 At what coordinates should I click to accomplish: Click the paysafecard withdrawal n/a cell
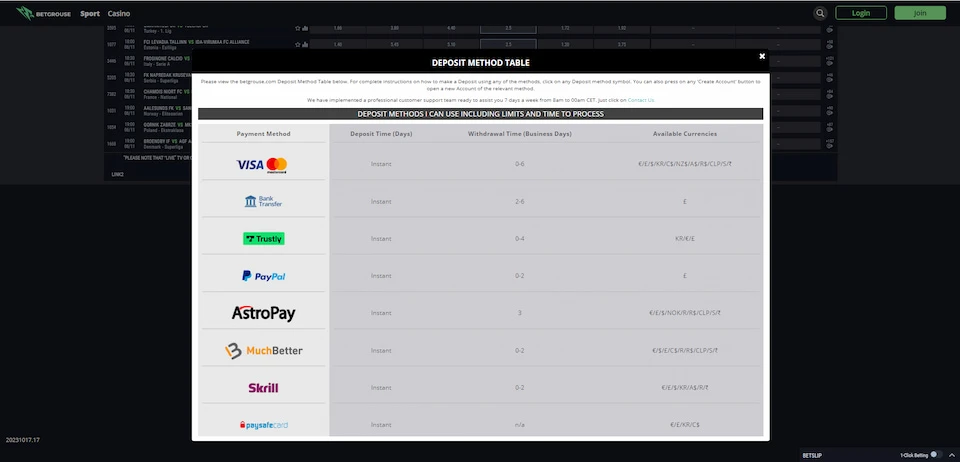pyautogui.click(x=520, y=425)
